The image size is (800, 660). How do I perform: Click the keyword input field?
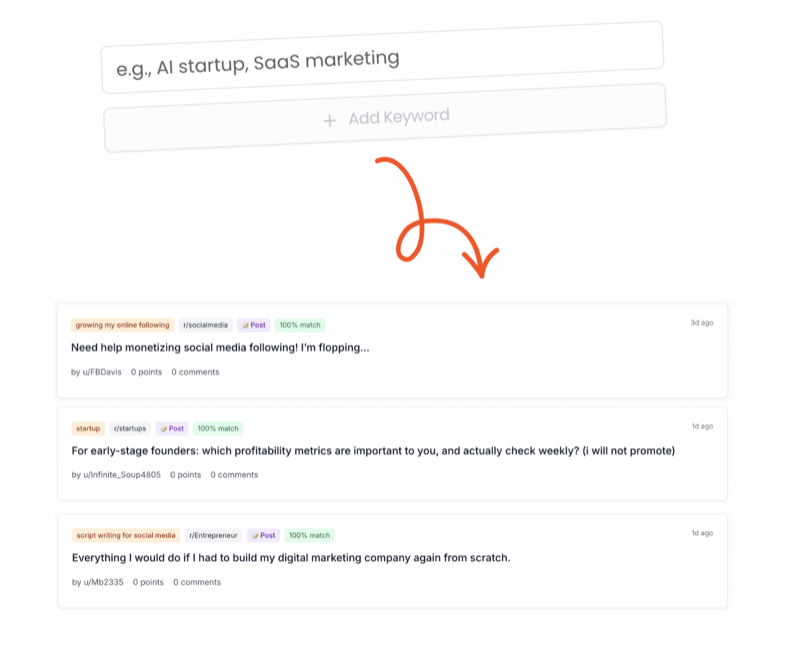point(380,58)
